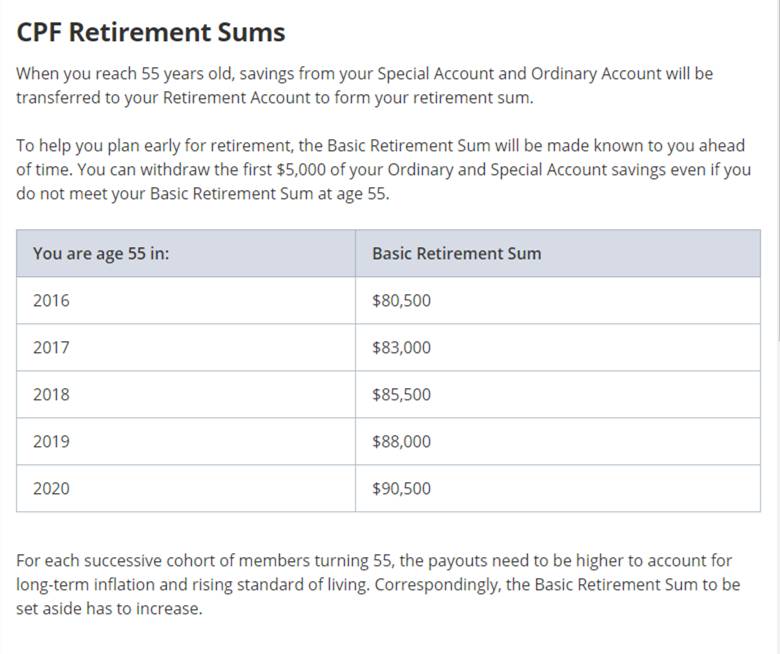Select the 2017 year cell

point(52,348)
